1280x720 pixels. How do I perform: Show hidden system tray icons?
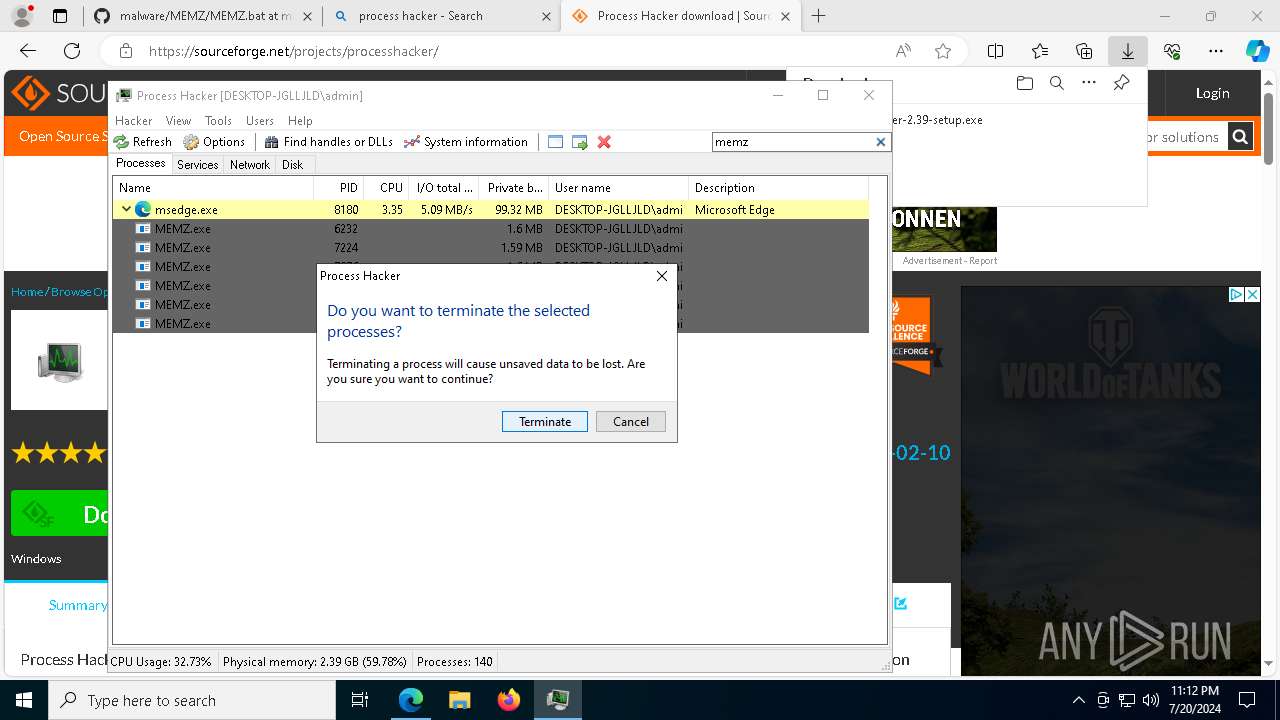(x=1078, y=700)
